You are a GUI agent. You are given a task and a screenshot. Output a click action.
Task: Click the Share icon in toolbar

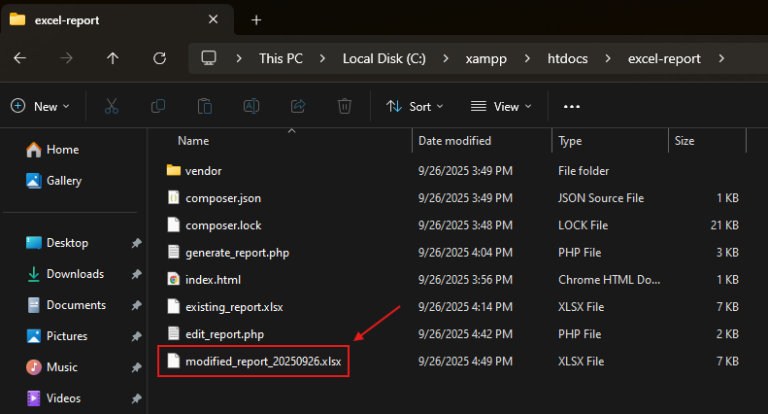[x=297, y=106]
